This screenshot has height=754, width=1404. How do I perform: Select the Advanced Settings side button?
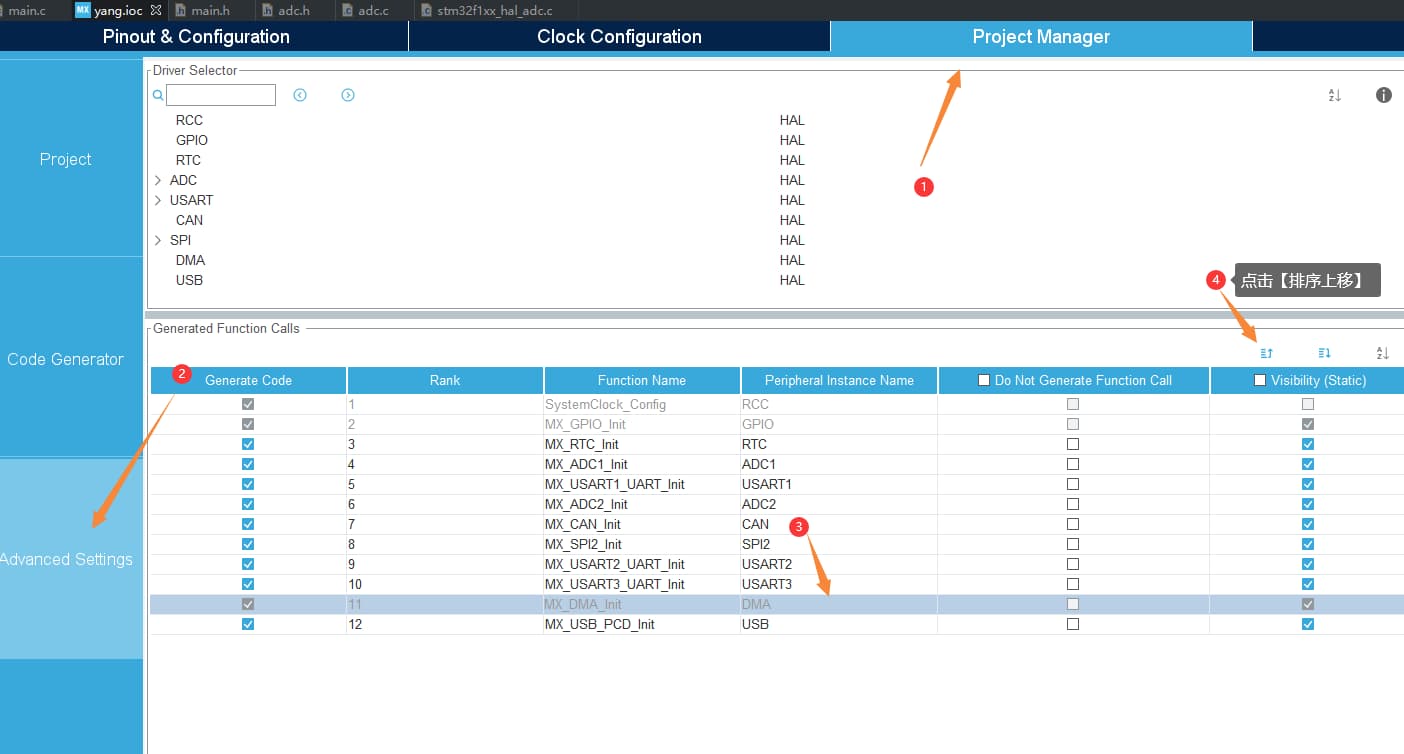click(66, 559)
